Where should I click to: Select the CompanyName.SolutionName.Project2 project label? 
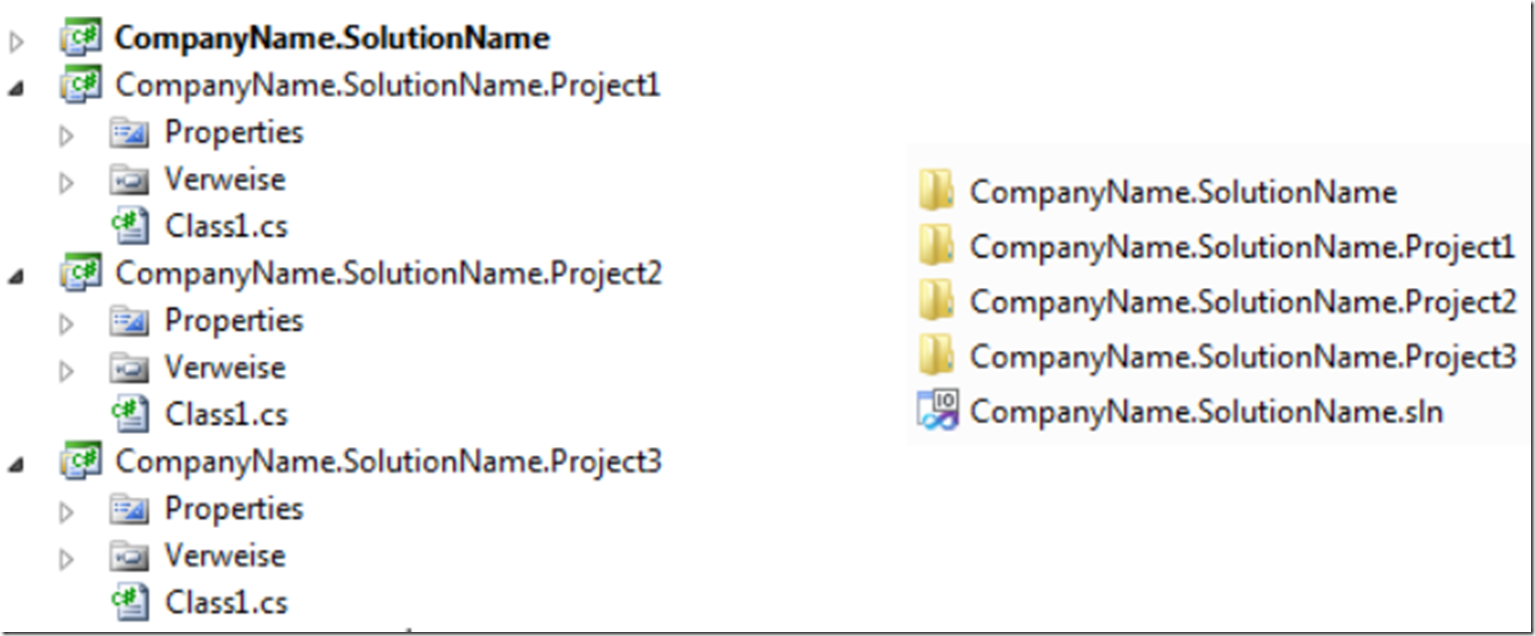tap(388, 273)
